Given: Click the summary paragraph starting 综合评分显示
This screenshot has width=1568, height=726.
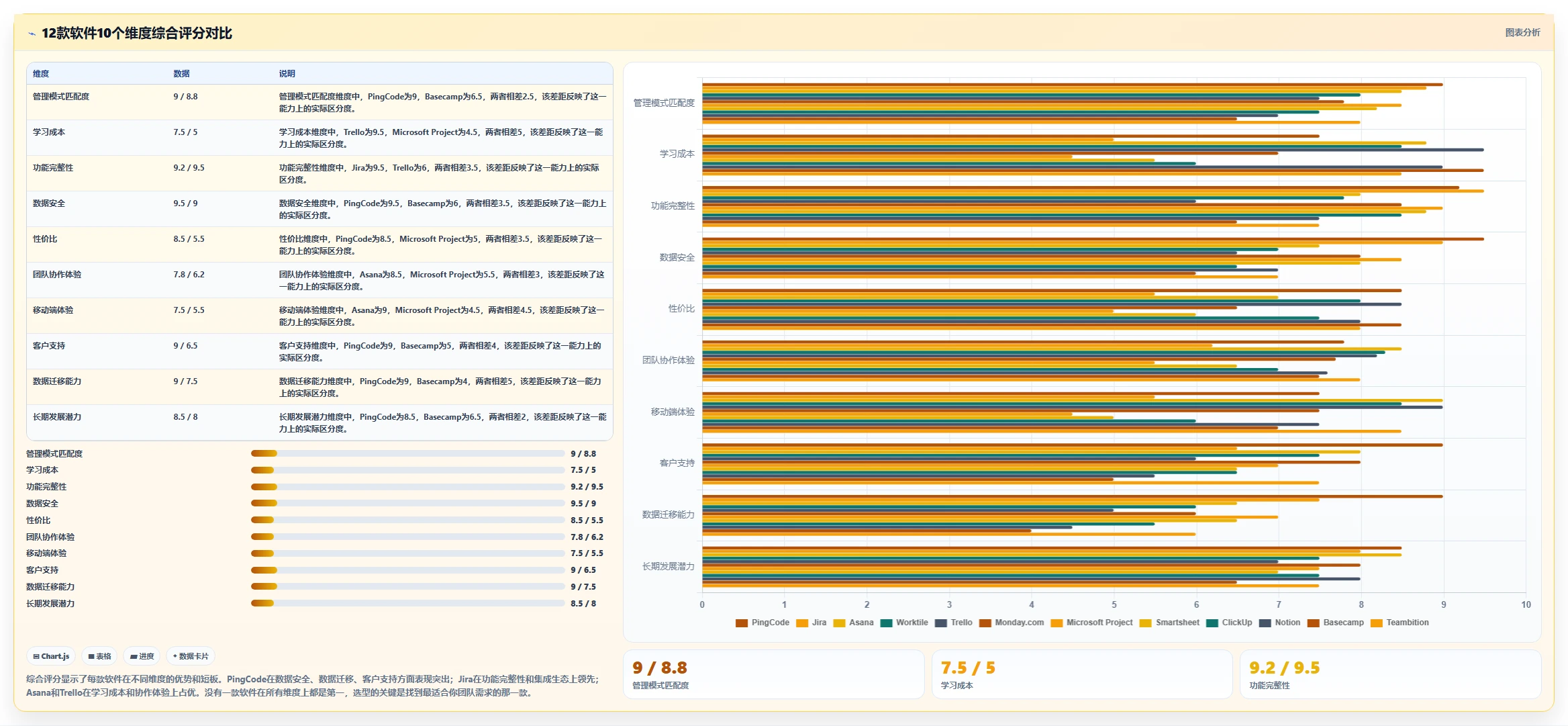Looking at the screenshot, I should [x=312, y=686].
